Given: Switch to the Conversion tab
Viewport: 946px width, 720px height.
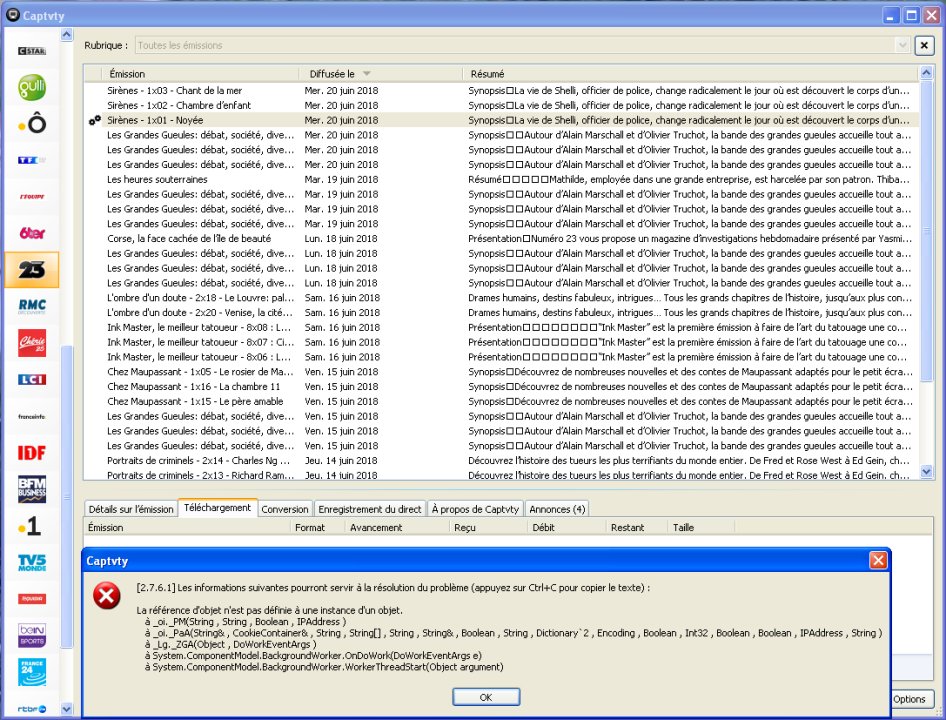Looking at the screenshot, I should [x=285, y=509].
